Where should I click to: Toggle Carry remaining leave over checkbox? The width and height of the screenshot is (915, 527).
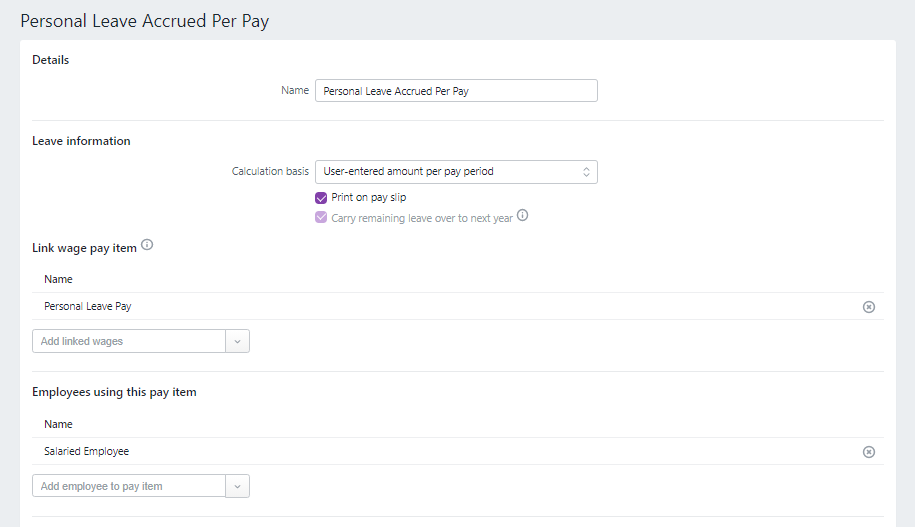click(x=321, y=217)
